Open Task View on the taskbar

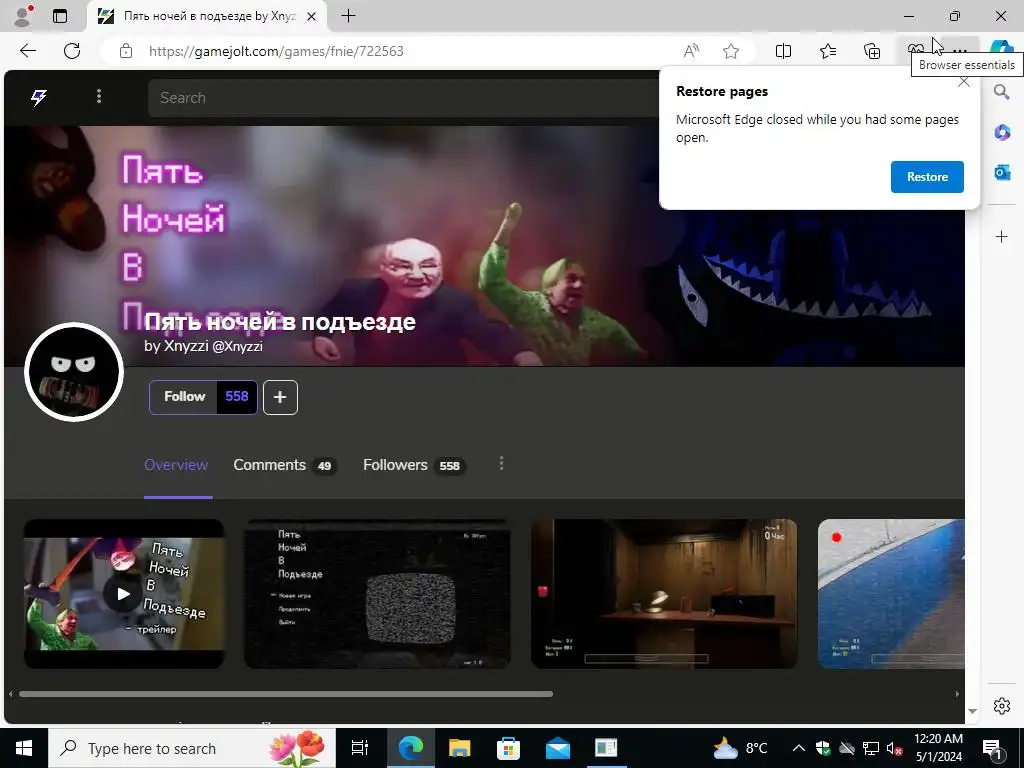pos(360,748)
